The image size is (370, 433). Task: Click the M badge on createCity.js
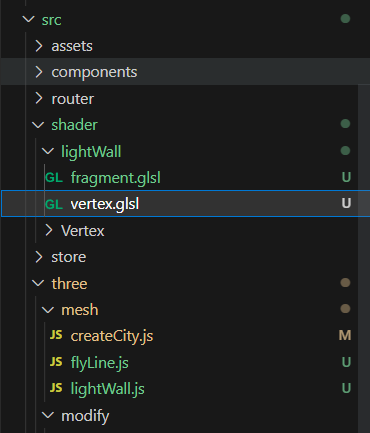pyautogui.click(x=345, y=335)
